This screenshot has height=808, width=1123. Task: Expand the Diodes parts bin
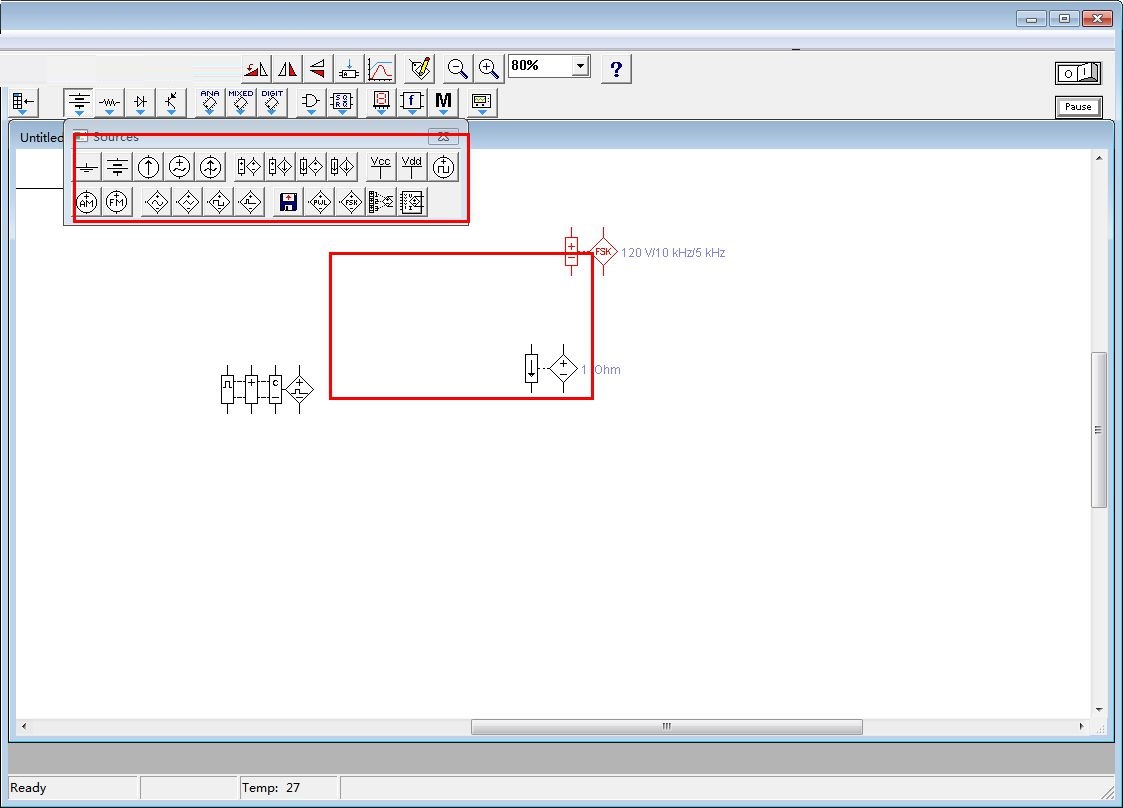(140, 102)
